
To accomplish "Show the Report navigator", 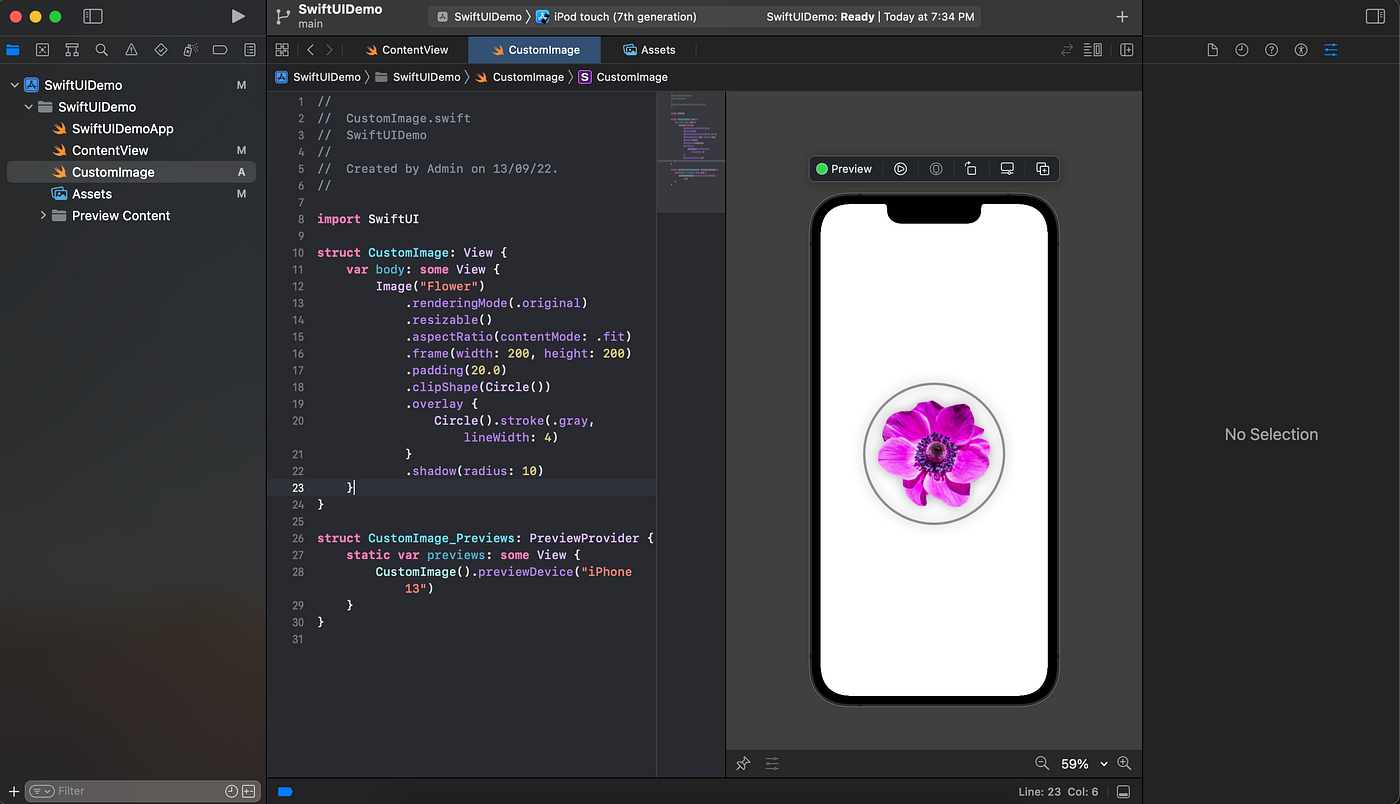I will pos(249,49).
